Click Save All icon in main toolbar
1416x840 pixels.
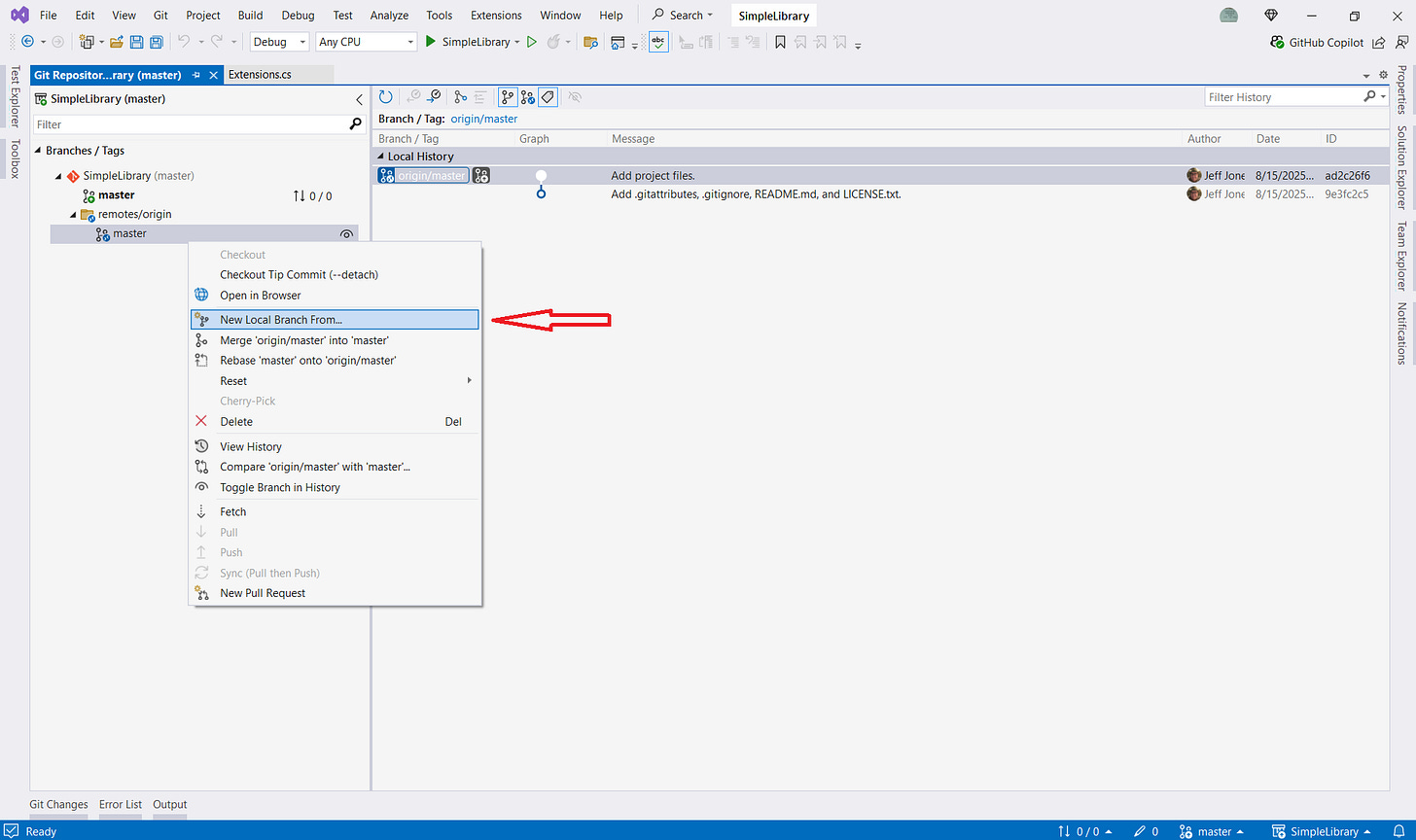click(x=156, y=42)
